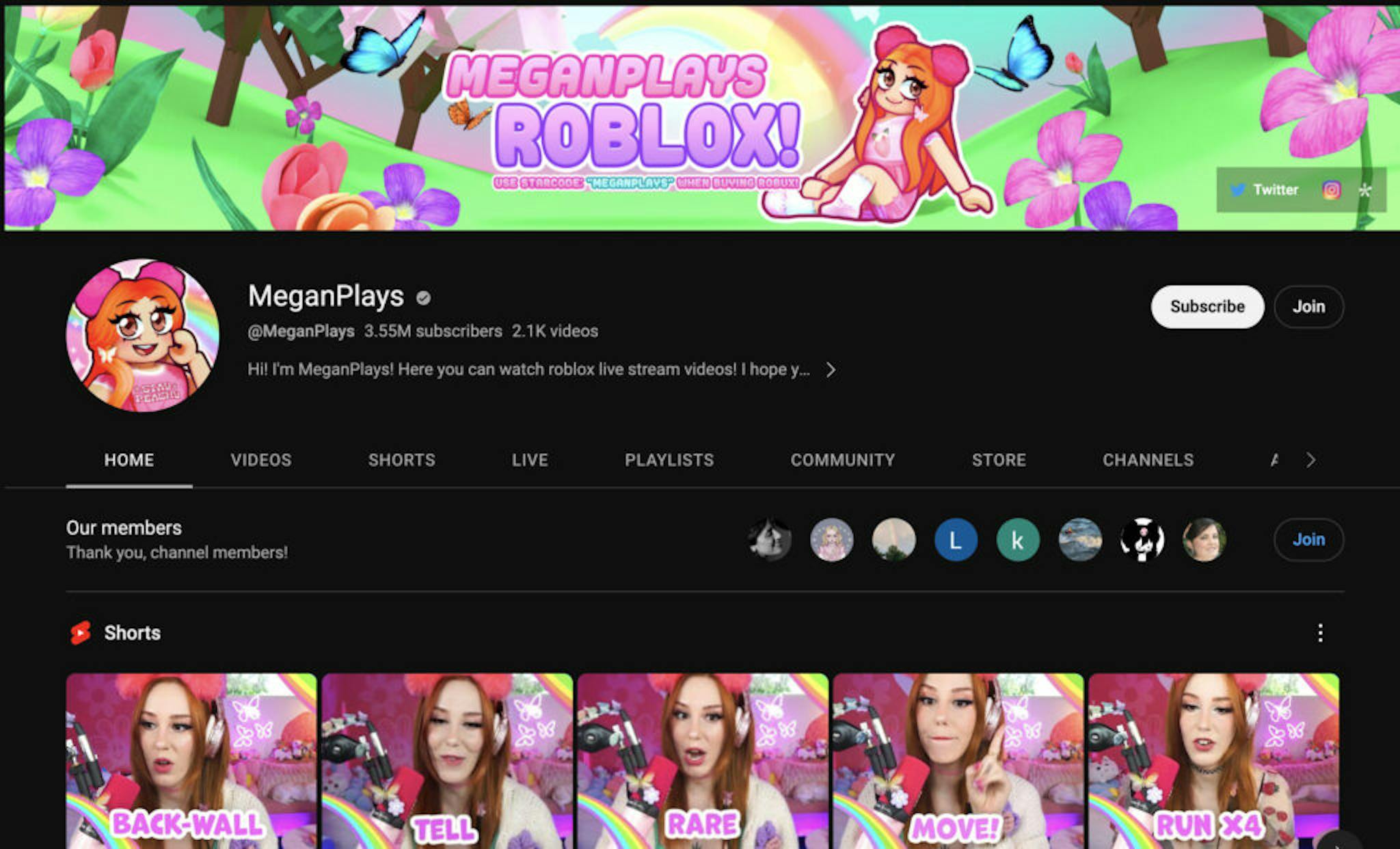
Task: Open the RARE short thumbnail
Action: 703,761
